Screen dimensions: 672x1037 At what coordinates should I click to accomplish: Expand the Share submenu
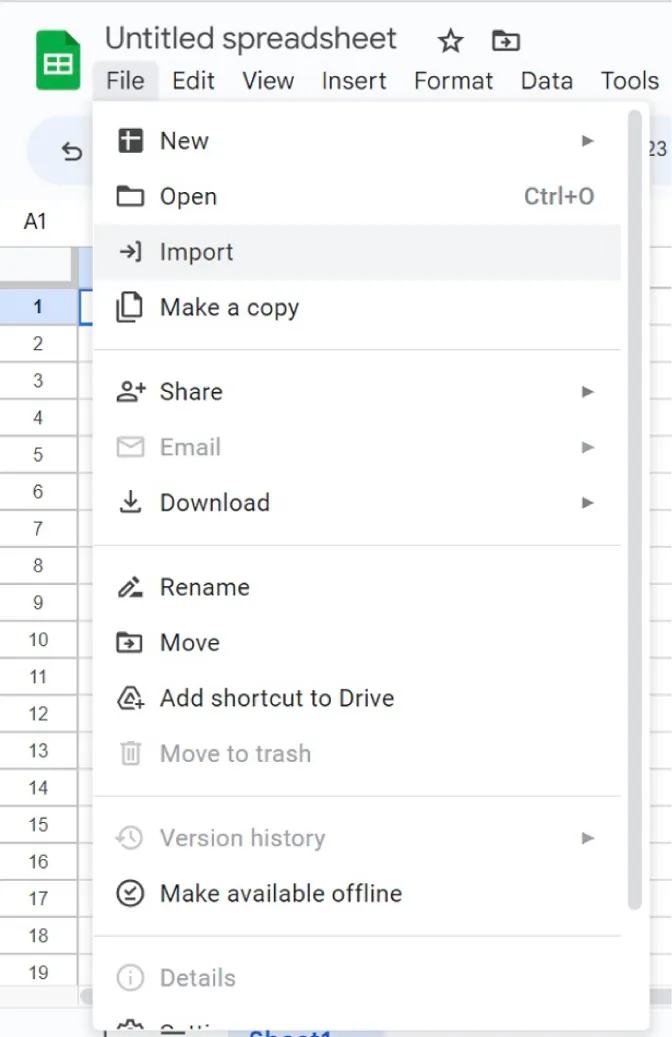tap(588, 391)
